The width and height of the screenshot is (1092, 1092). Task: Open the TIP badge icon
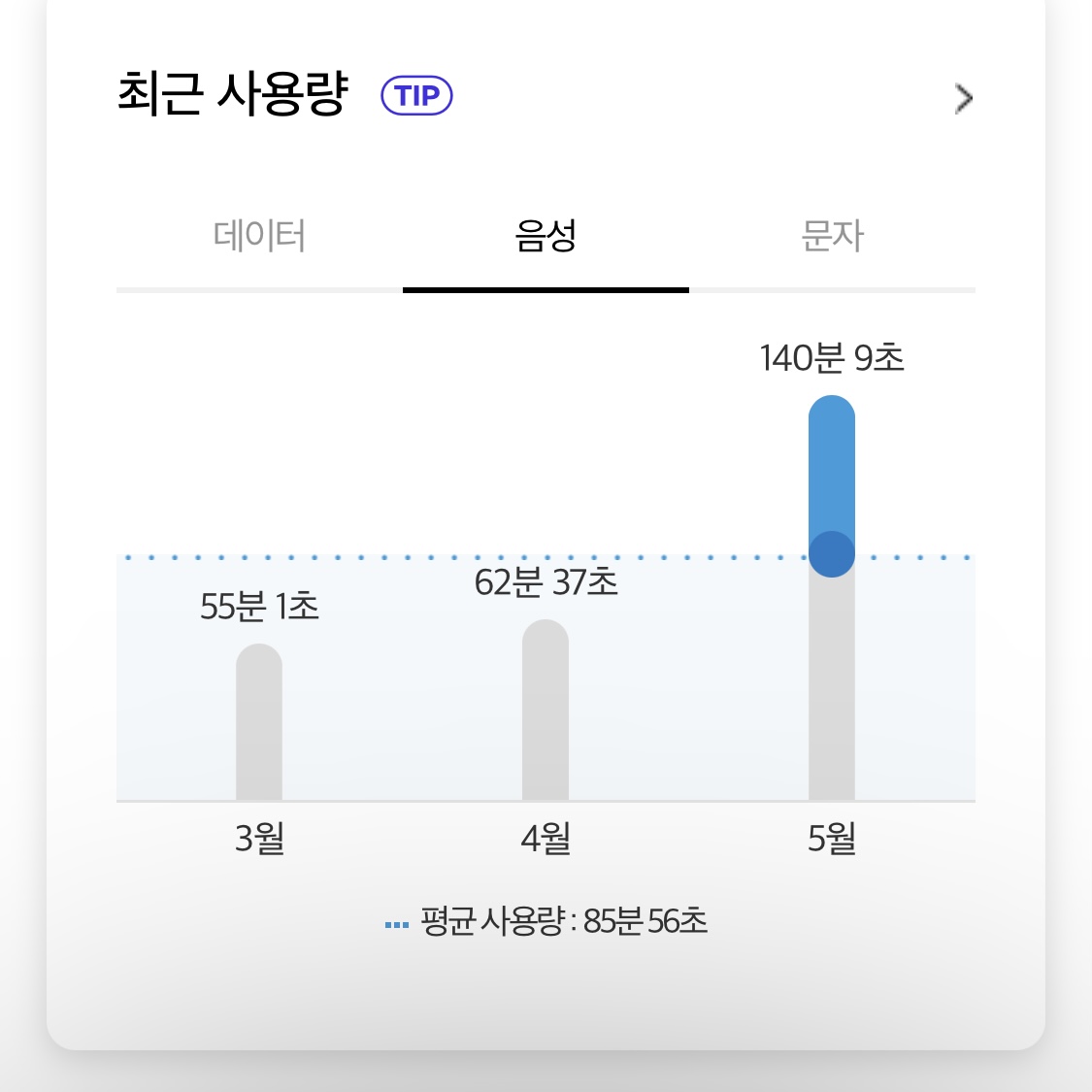coord(416,95)
